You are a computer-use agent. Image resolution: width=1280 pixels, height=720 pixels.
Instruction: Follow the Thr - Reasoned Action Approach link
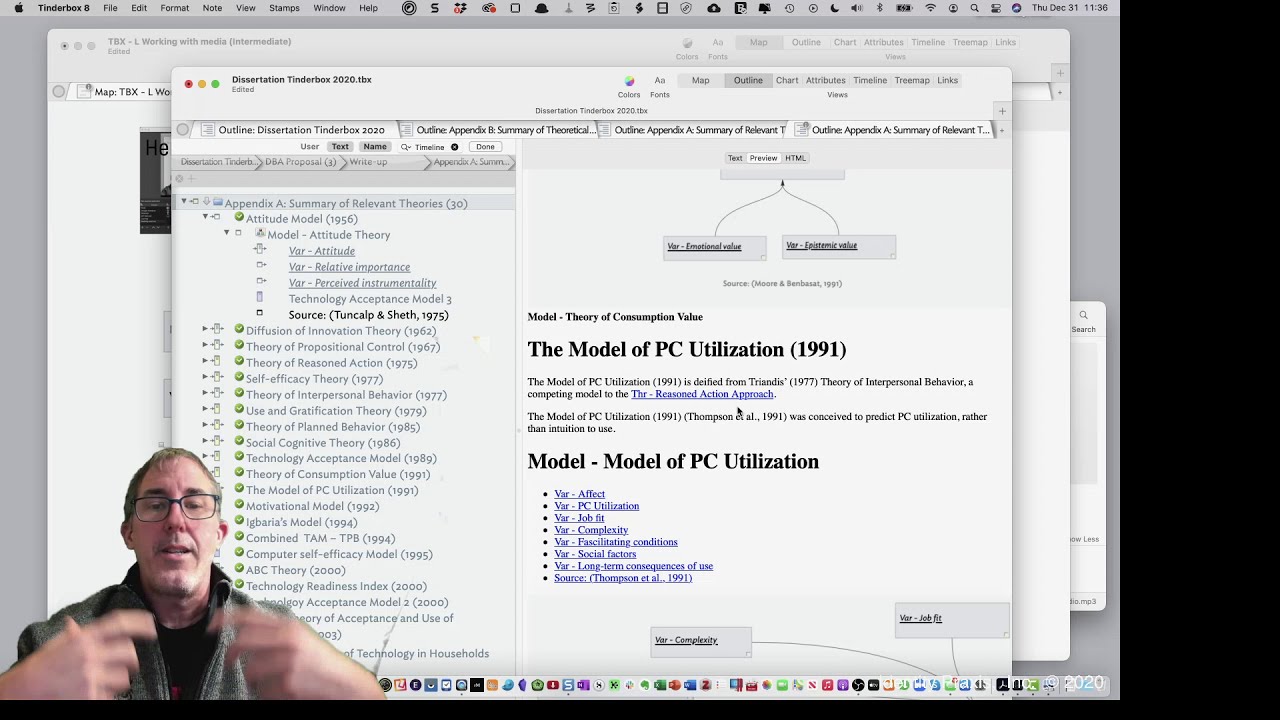702,394
